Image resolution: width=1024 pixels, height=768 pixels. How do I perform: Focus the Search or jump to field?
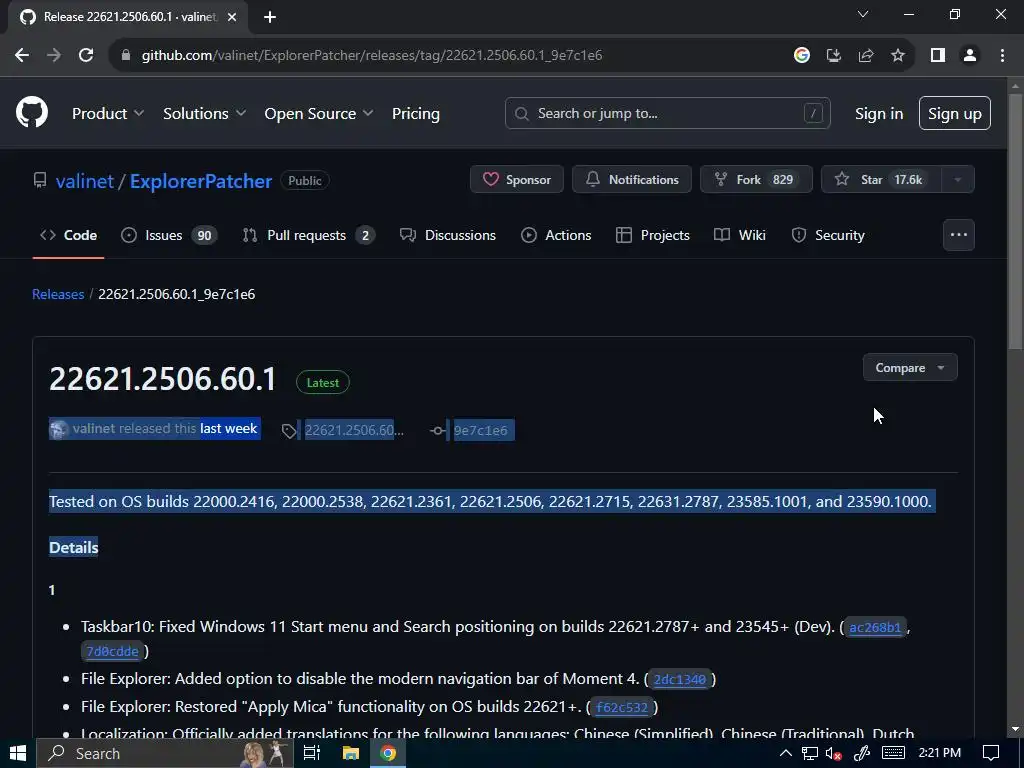pyautogui.click(x=667, y=114)
